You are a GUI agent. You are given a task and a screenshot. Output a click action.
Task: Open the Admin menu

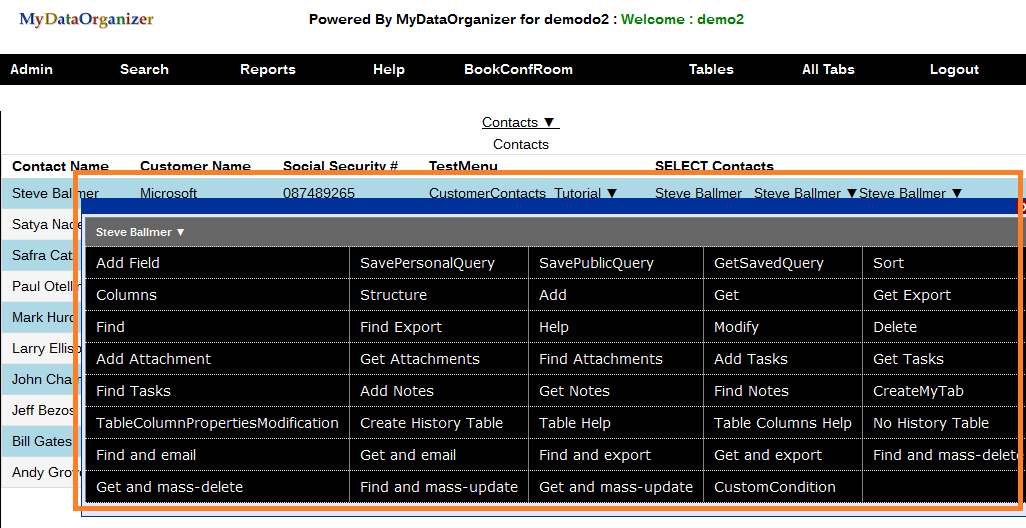[31, 69]
